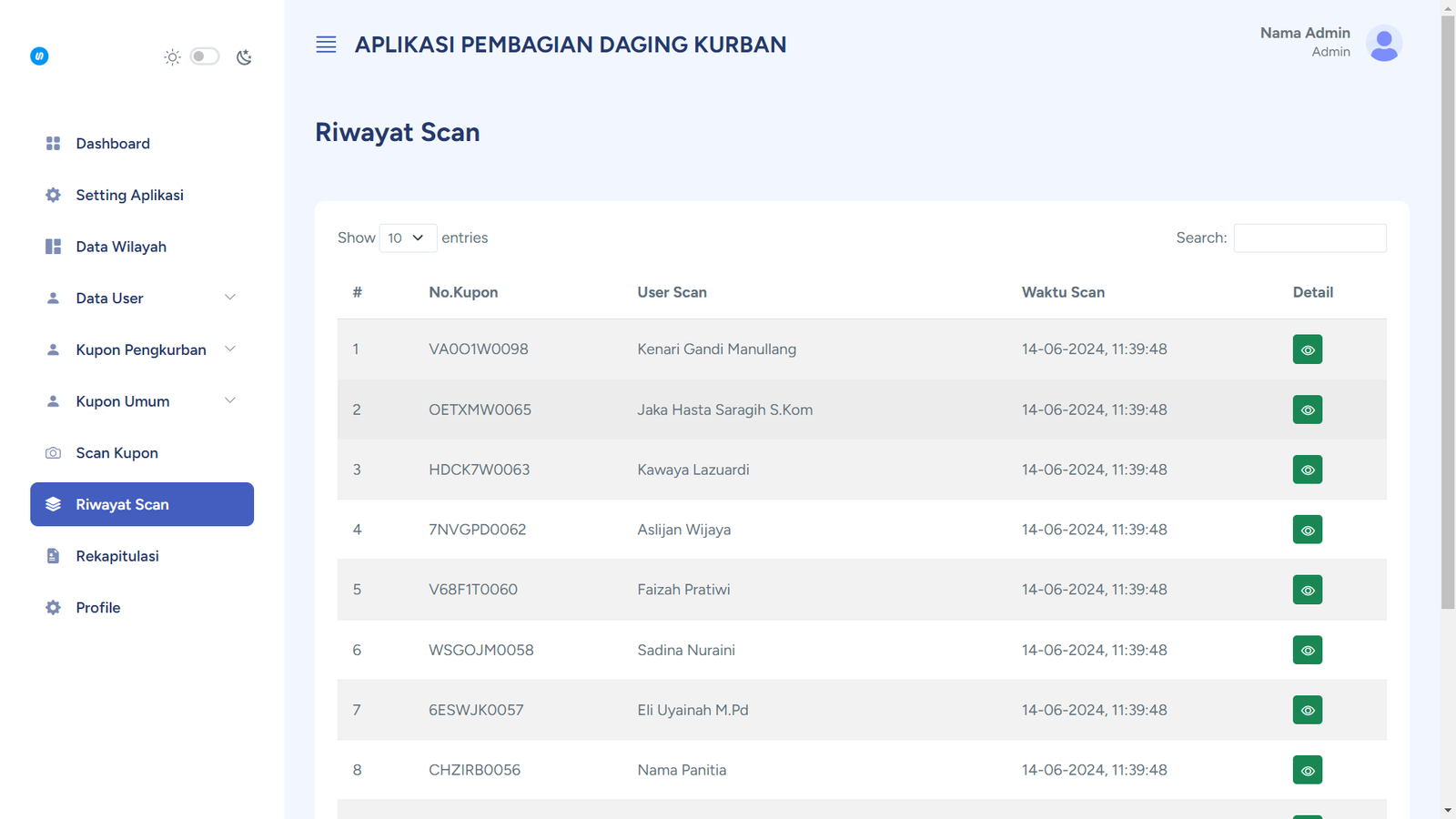Click the moon dark-mode icon
Viewport: 1456px width, 819px height.
pyautogui.click(x=244, y=57)
